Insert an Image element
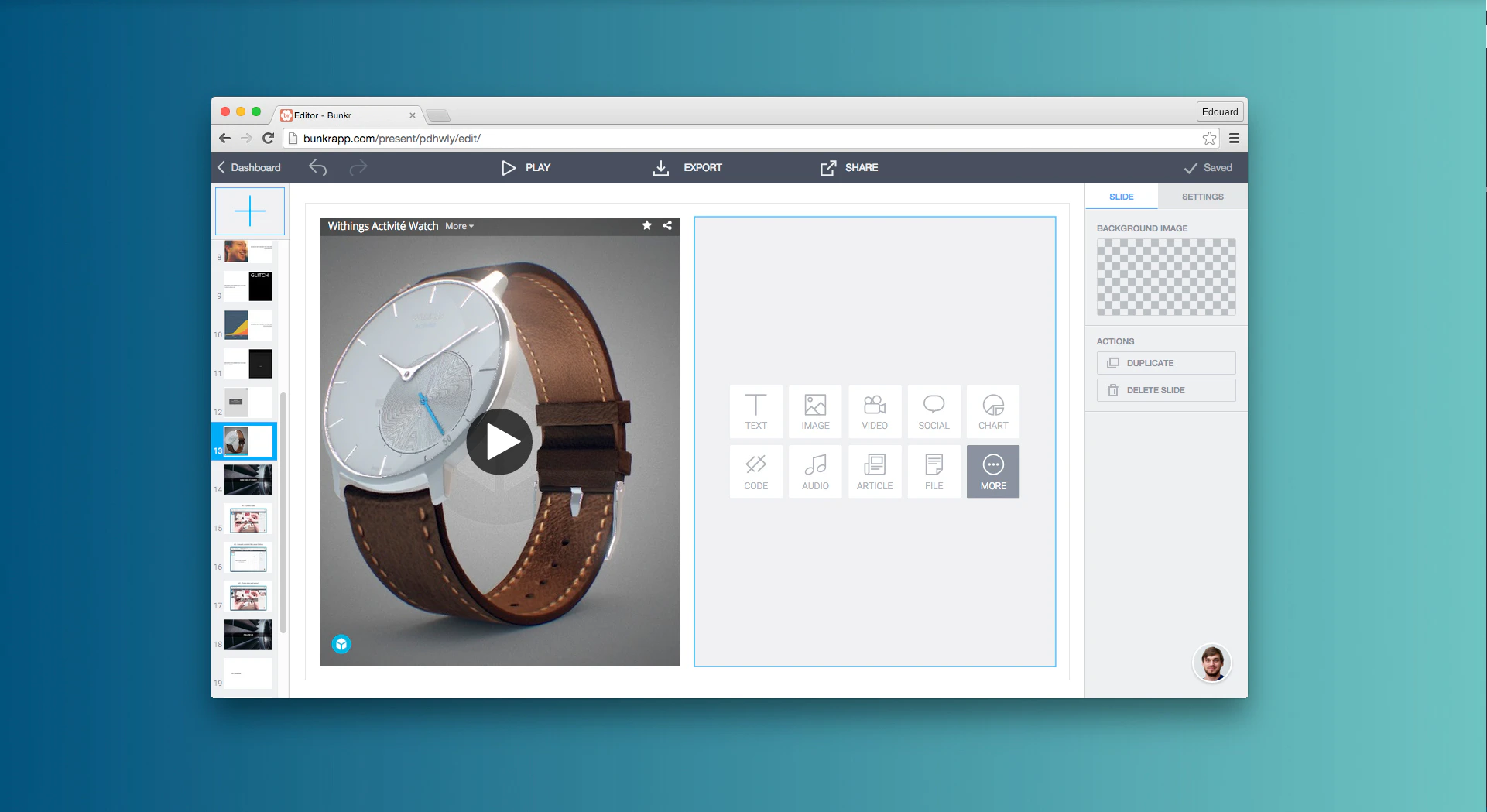Screen dimensions: 1487x812 coord(815,412)
